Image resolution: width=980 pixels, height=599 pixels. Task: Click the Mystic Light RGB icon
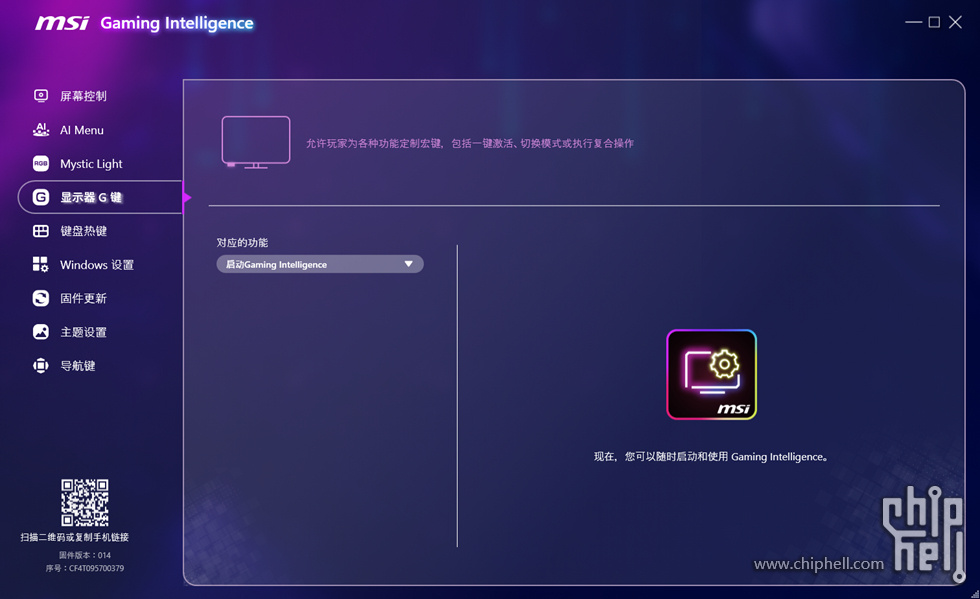[x=41, y=163]
